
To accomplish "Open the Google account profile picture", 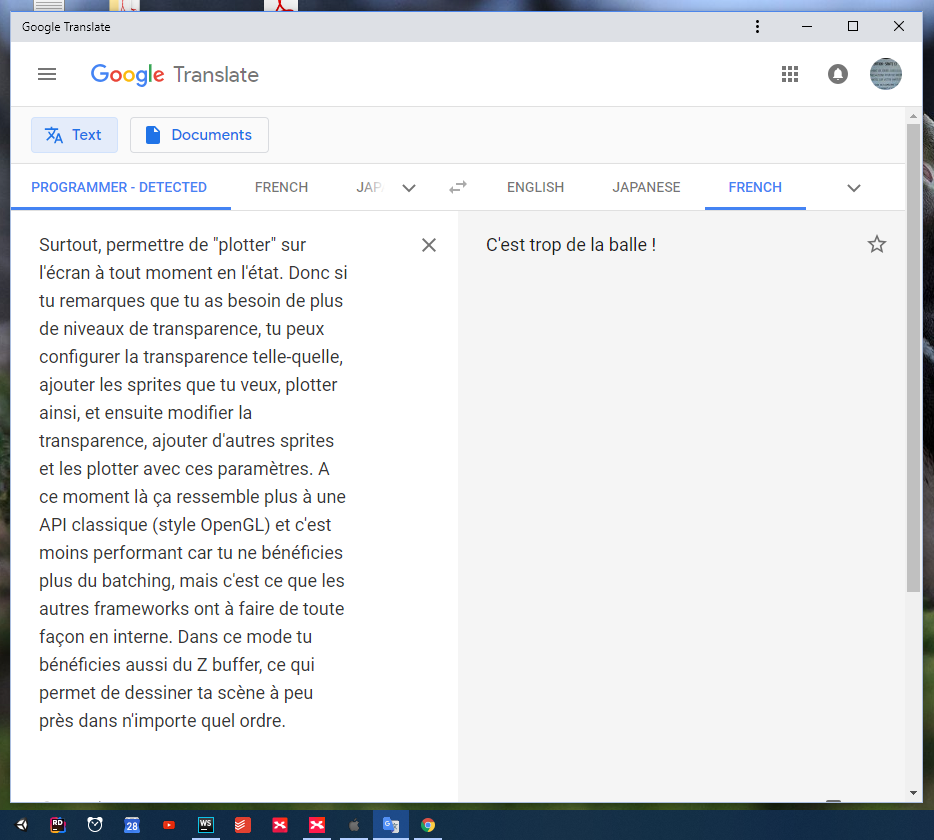I will tap(886, 74).
